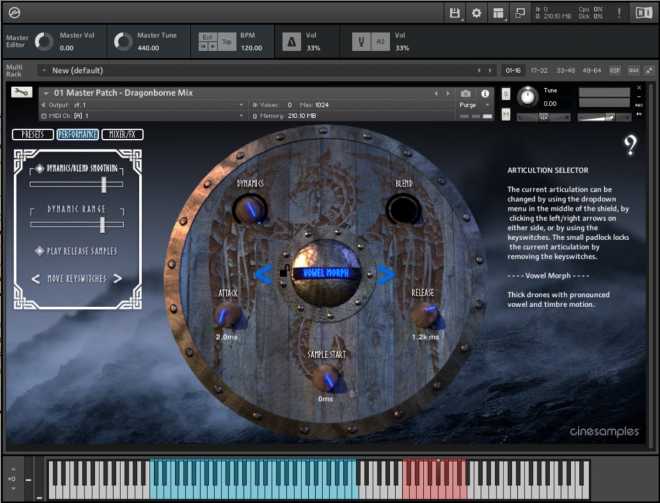Expand the 01 Master Patch instrument dropdown
Image resolution: width=660 pixels, height=503 pixels.
point(46,93)
